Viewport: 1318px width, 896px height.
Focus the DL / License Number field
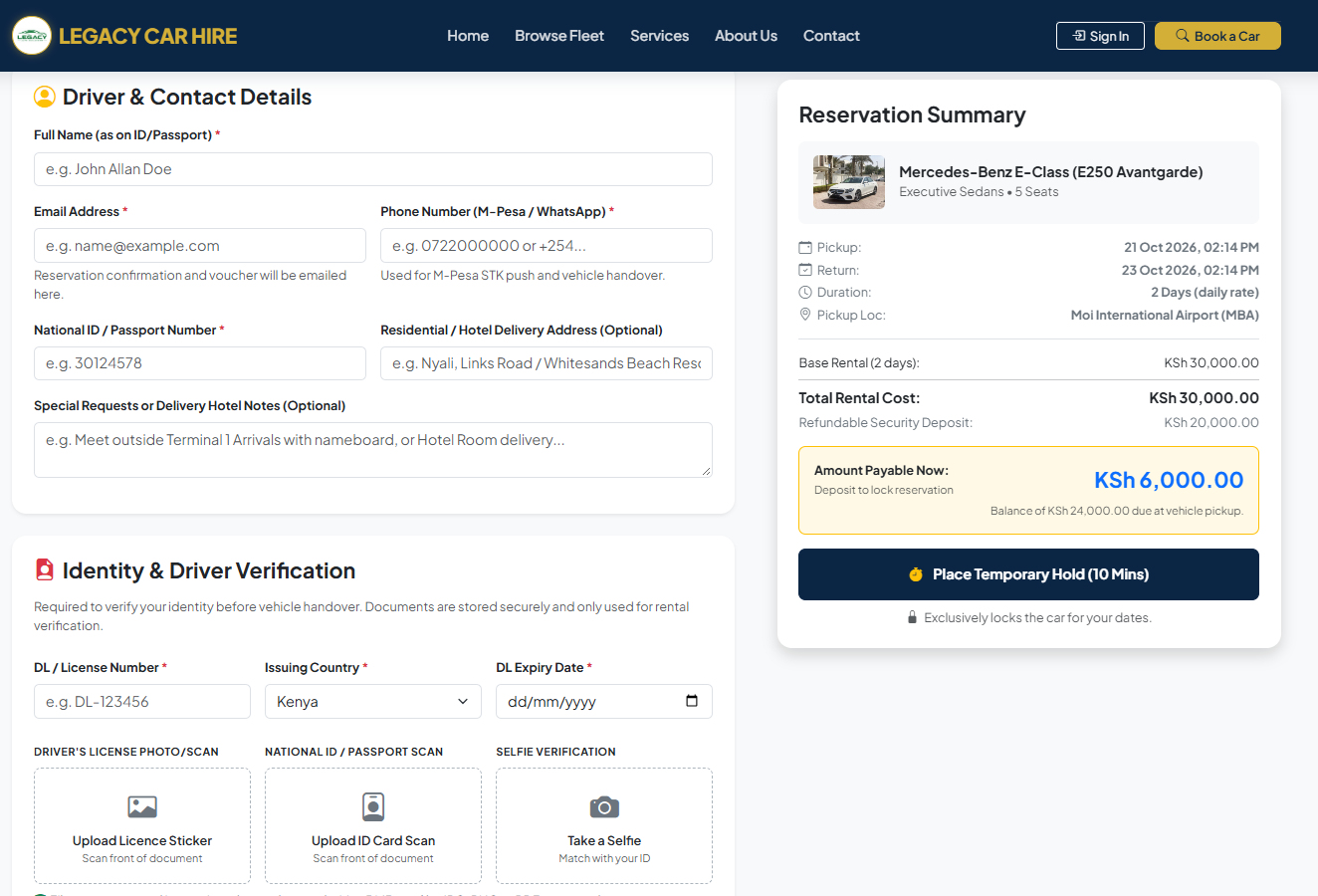click(x=142, y=701)
